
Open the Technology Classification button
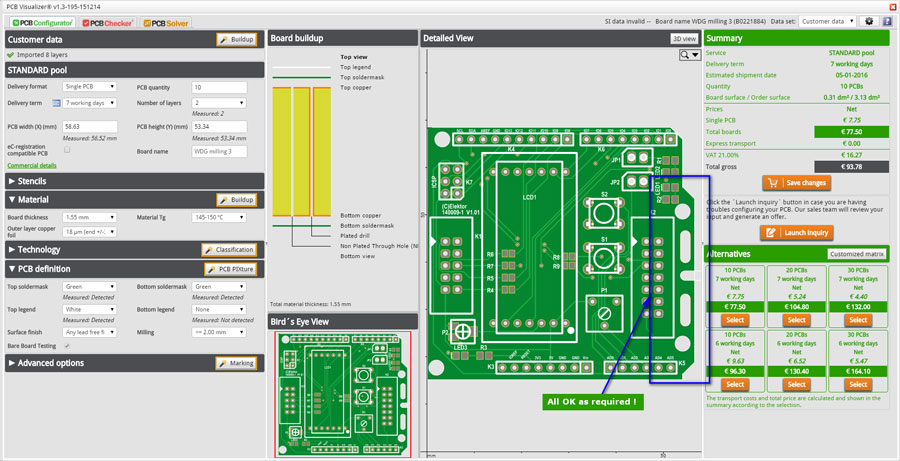pos(229,250)
